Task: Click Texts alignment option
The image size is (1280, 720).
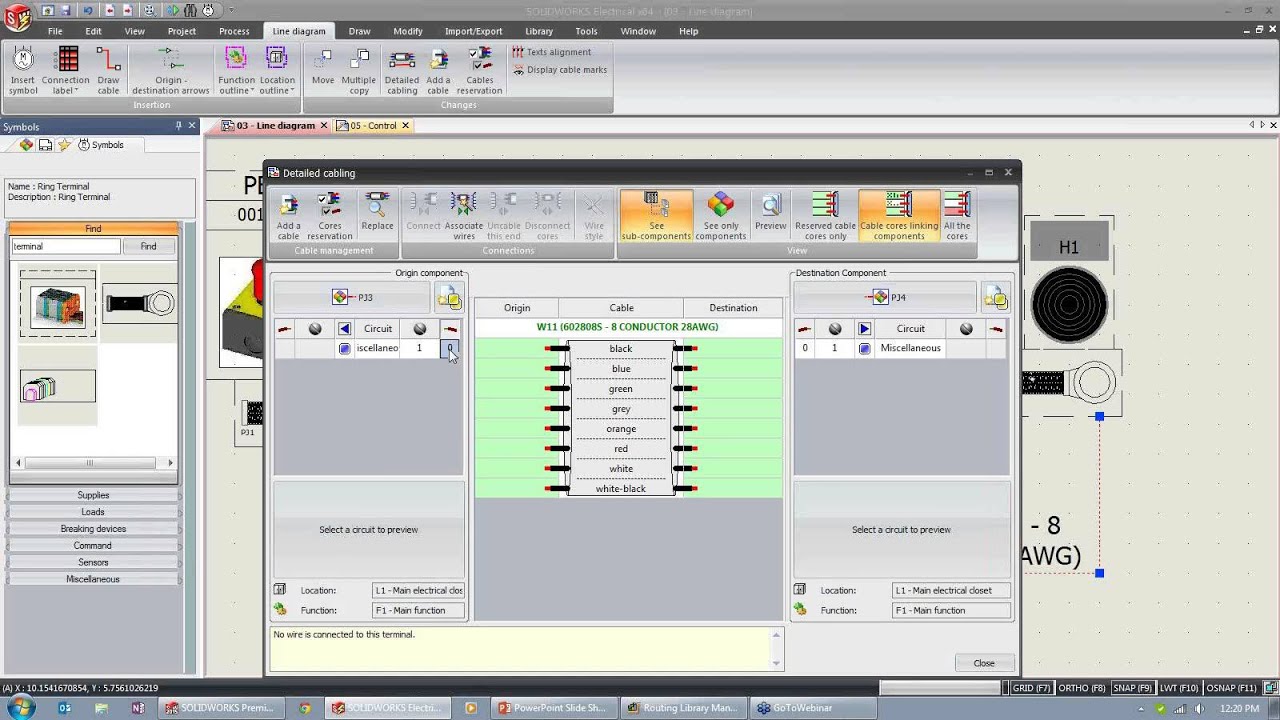Action: (x=552, y=52)
